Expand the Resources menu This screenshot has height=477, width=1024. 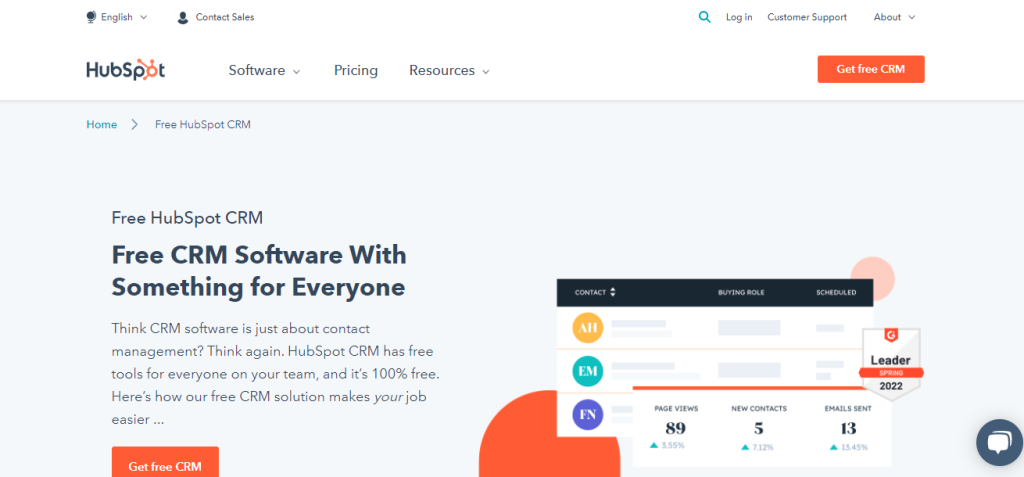449,71
